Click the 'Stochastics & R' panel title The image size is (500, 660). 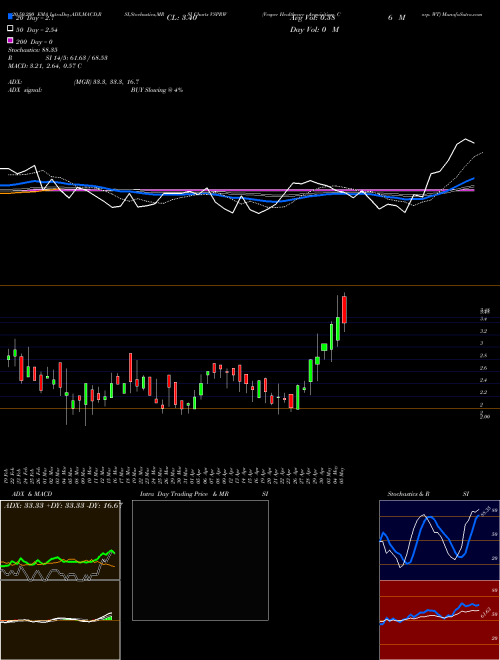[x=408, y=494]
